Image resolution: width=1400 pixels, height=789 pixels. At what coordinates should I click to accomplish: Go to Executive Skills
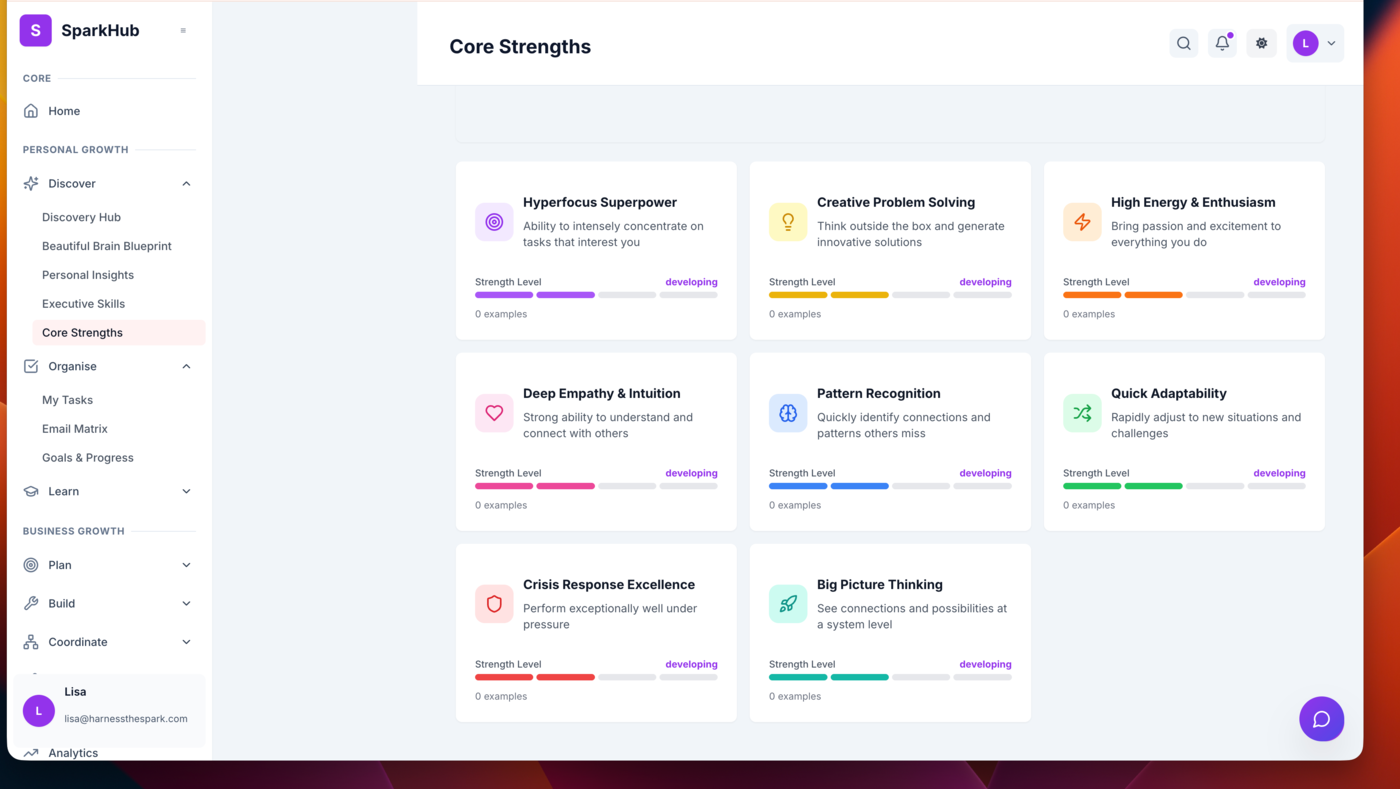pyautogui.click(x=83, y=304)
